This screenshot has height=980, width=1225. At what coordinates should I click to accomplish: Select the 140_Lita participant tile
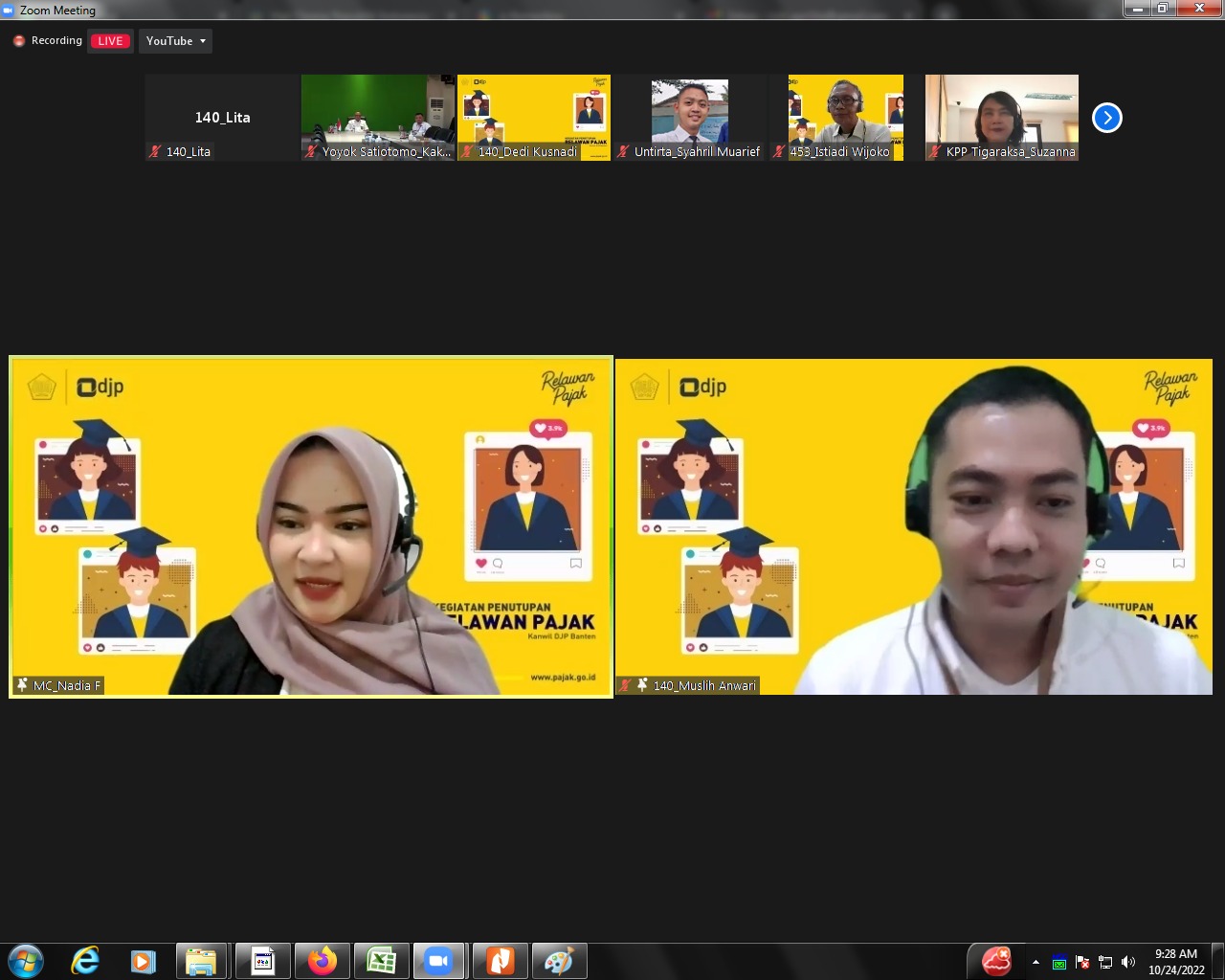tap(222, 117)
